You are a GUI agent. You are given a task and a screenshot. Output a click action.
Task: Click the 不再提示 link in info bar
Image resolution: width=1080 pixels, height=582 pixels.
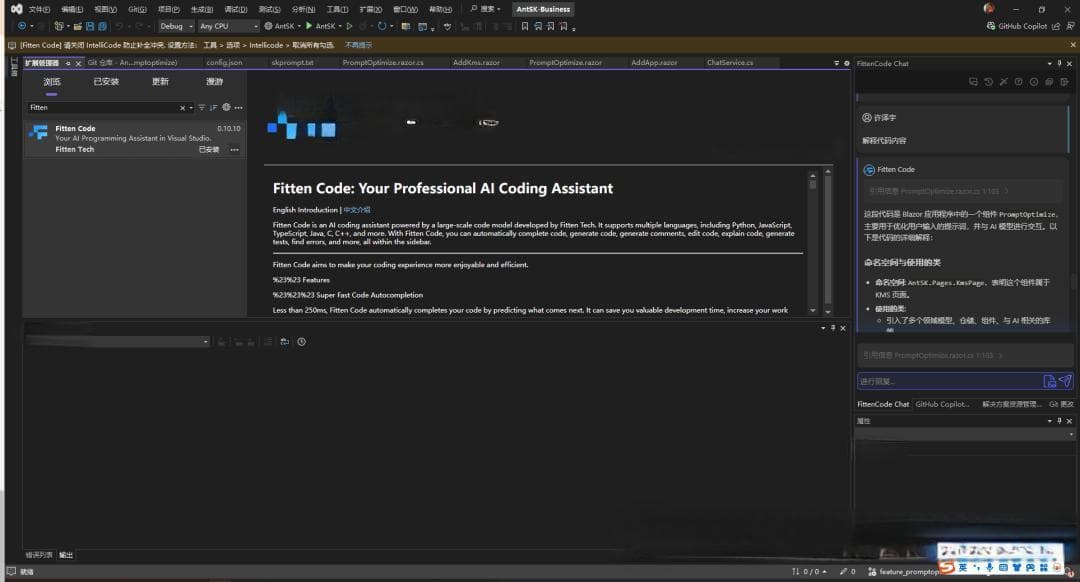tap(358, 45)
